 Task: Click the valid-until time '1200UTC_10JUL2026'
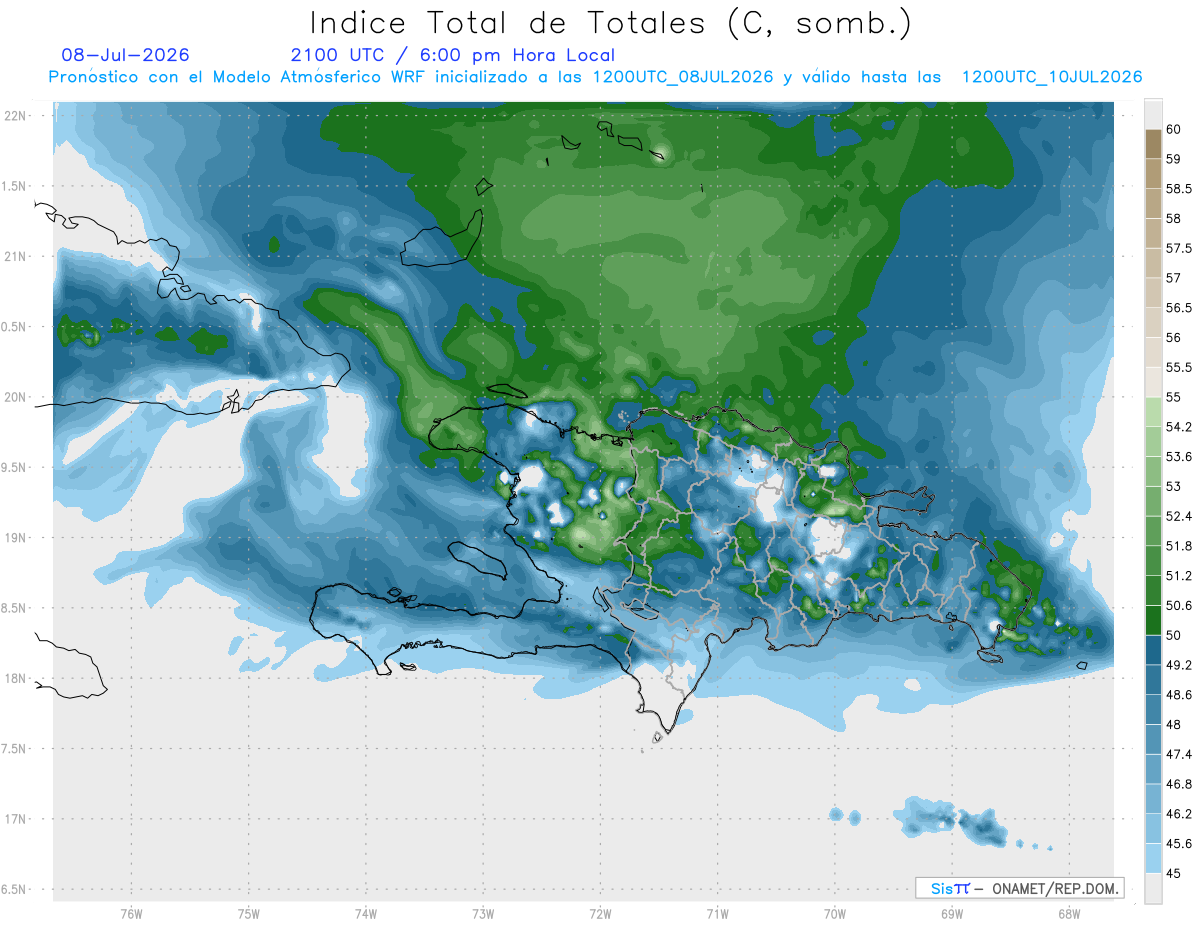[1052, 77]
